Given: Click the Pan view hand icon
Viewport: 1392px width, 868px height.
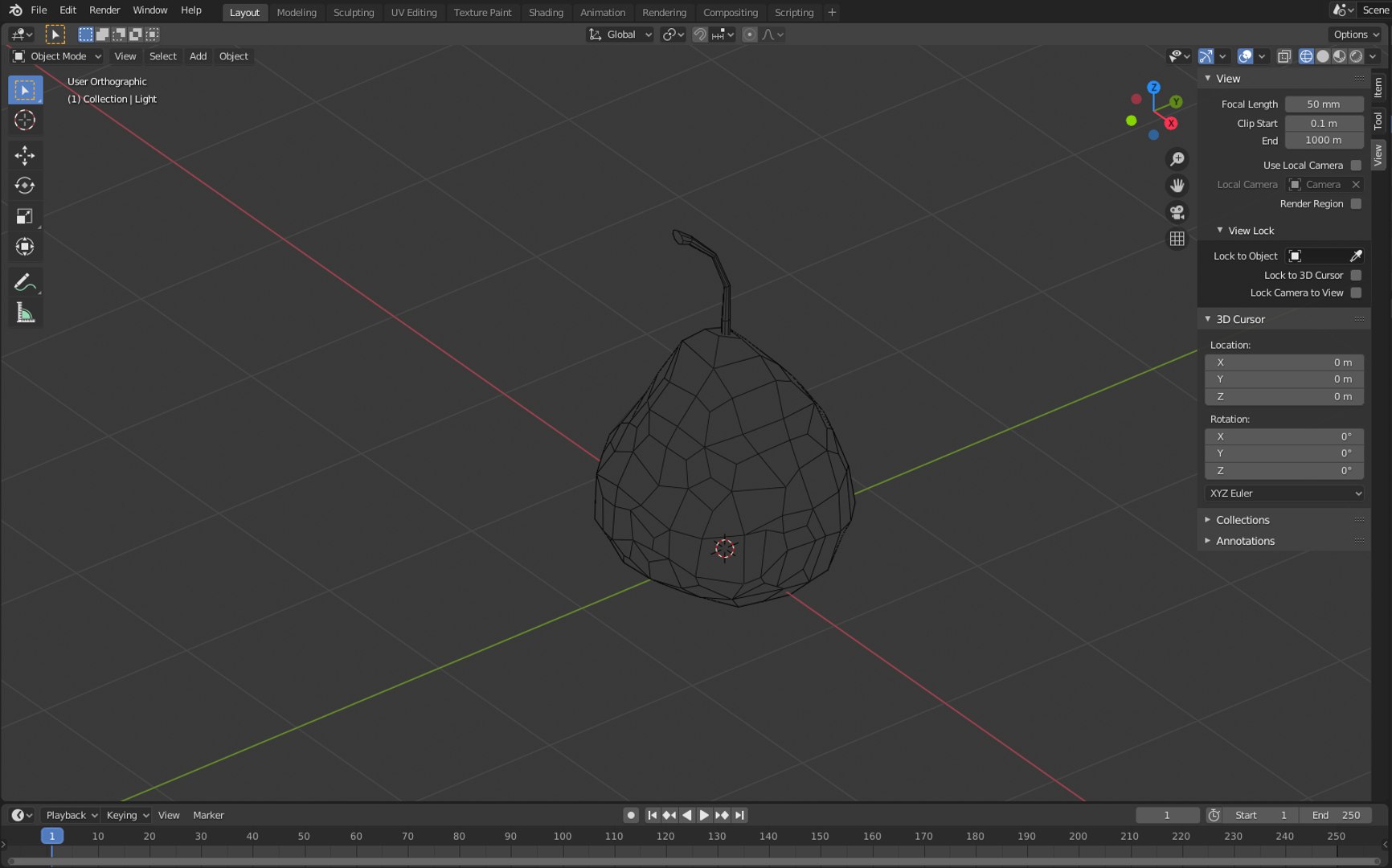Looking at the screenshot, I should click(1177, 186).
